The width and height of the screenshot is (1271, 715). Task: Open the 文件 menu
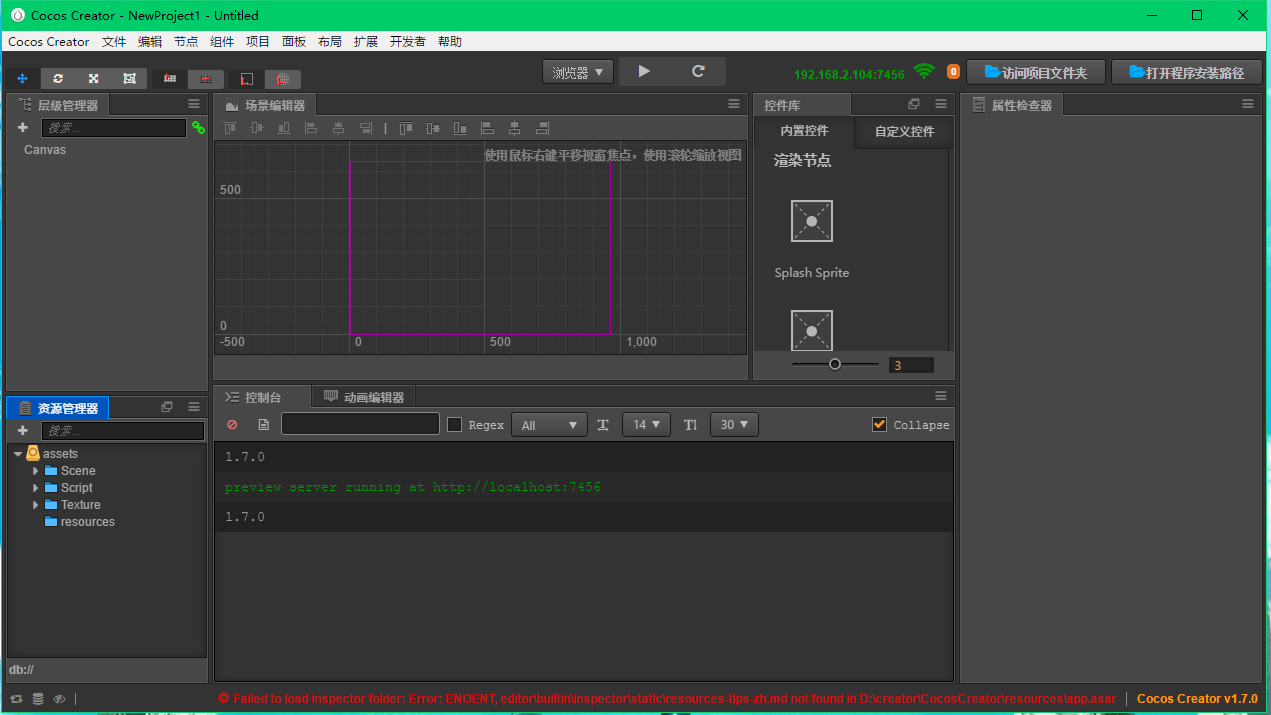114,41
